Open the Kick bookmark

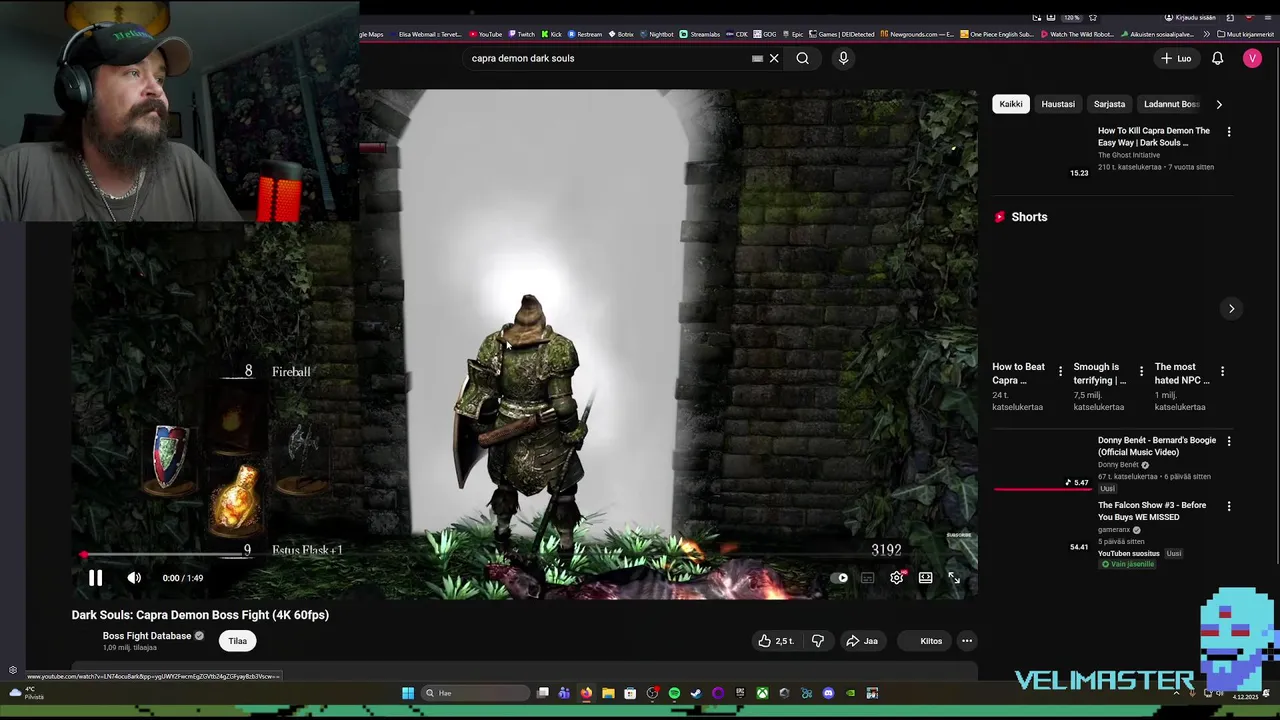tap(551, 34)
